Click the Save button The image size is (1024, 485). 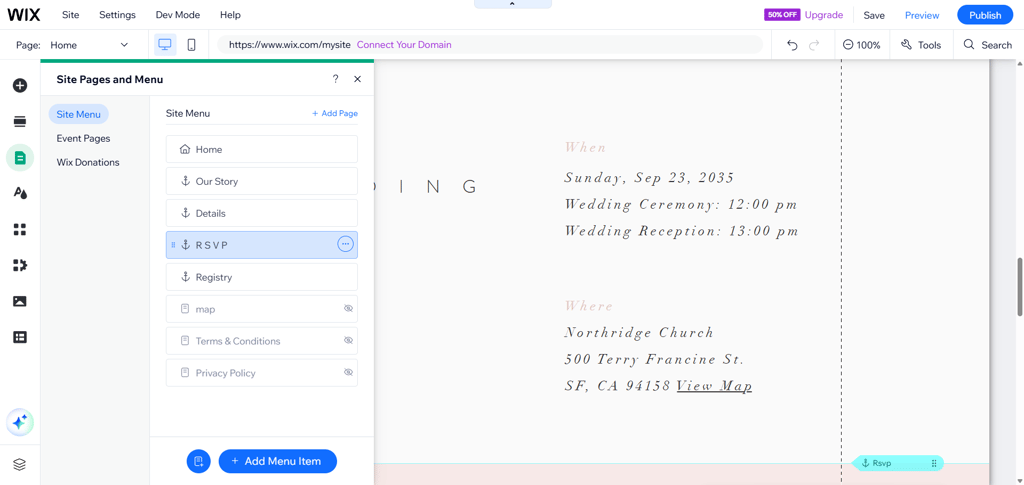click(x=874, y=15)
